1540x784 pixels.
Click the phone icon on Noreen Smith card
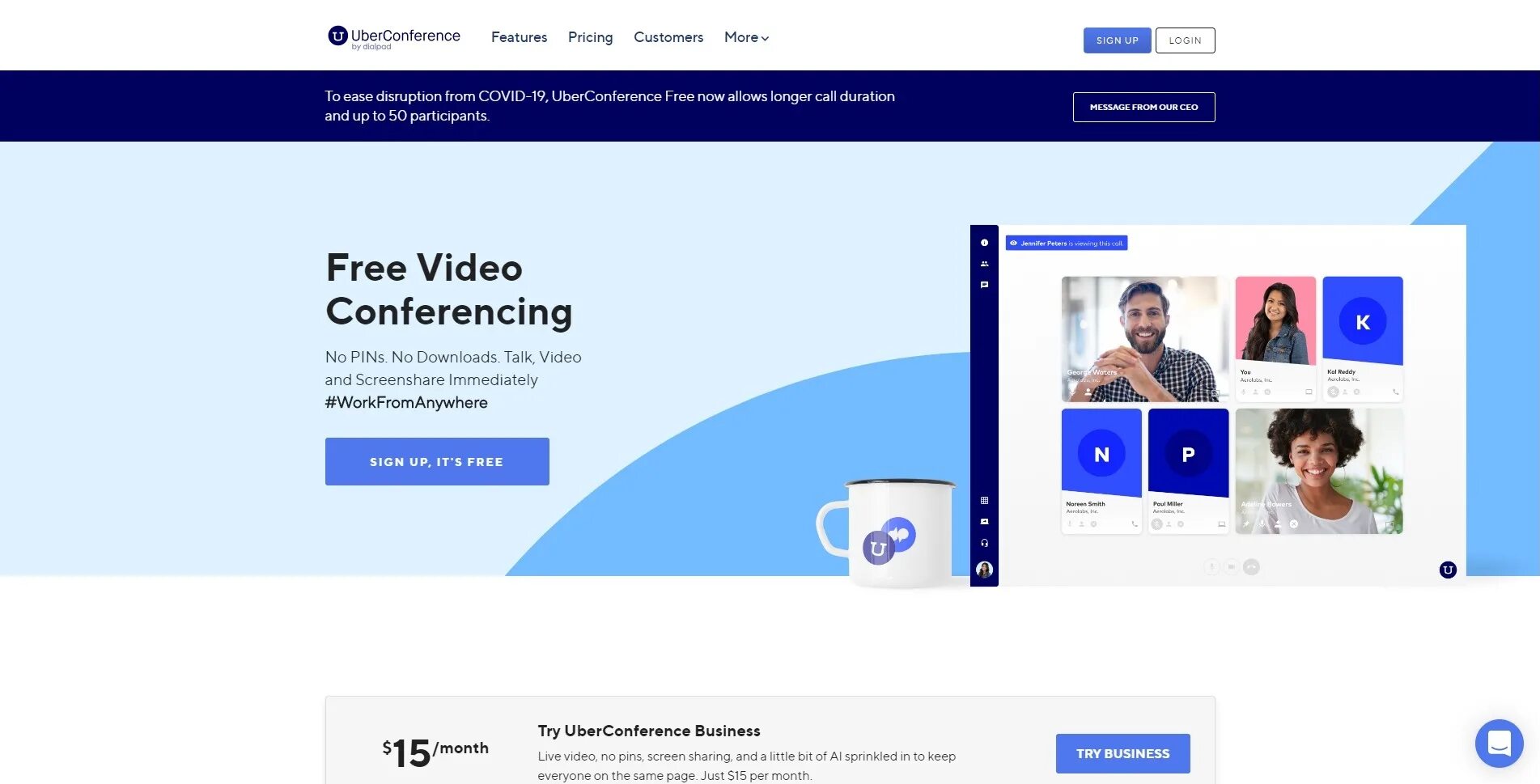pyautogui.click(x=1135, y=524)
